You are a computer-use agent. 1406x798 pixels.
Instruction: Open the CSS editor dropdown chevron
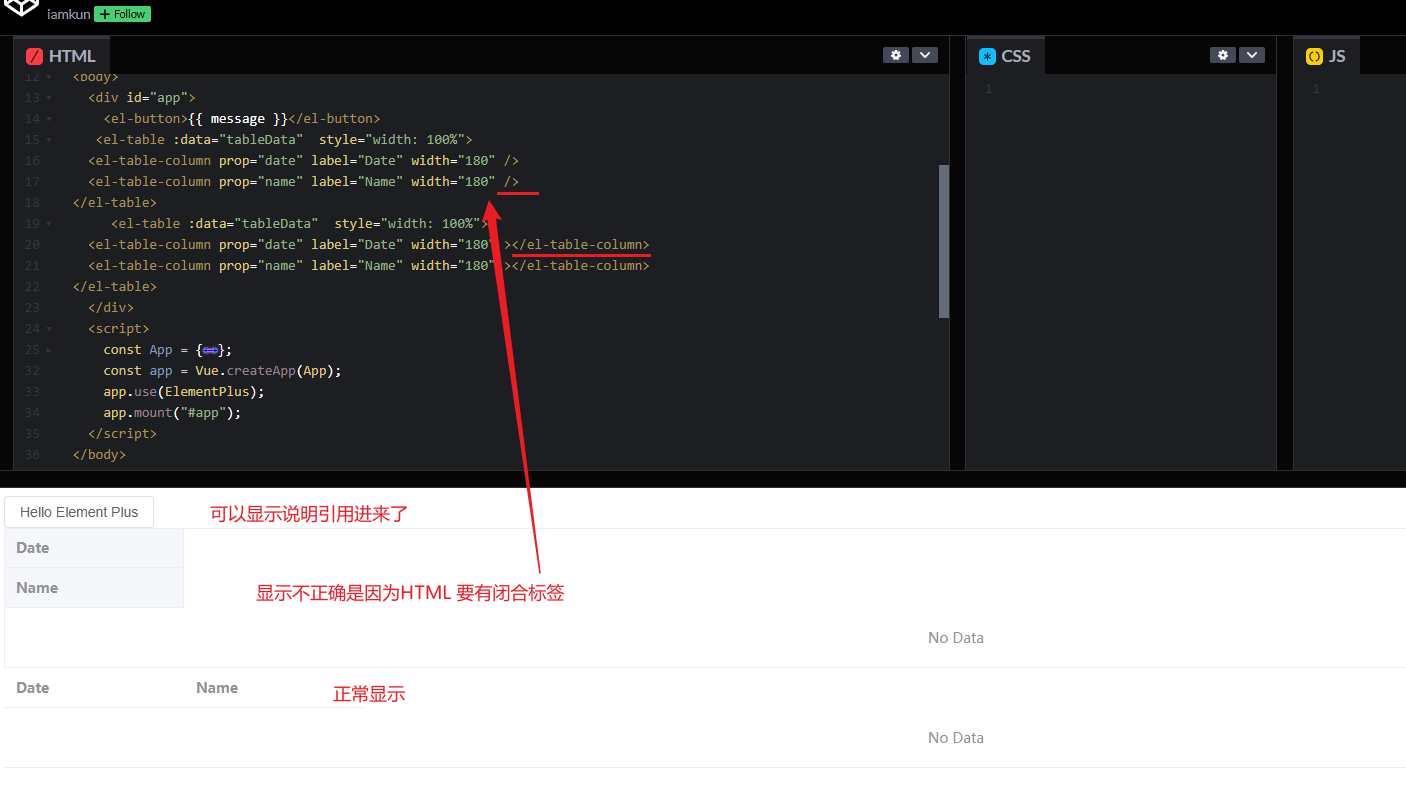click(x=1252, y=55)
